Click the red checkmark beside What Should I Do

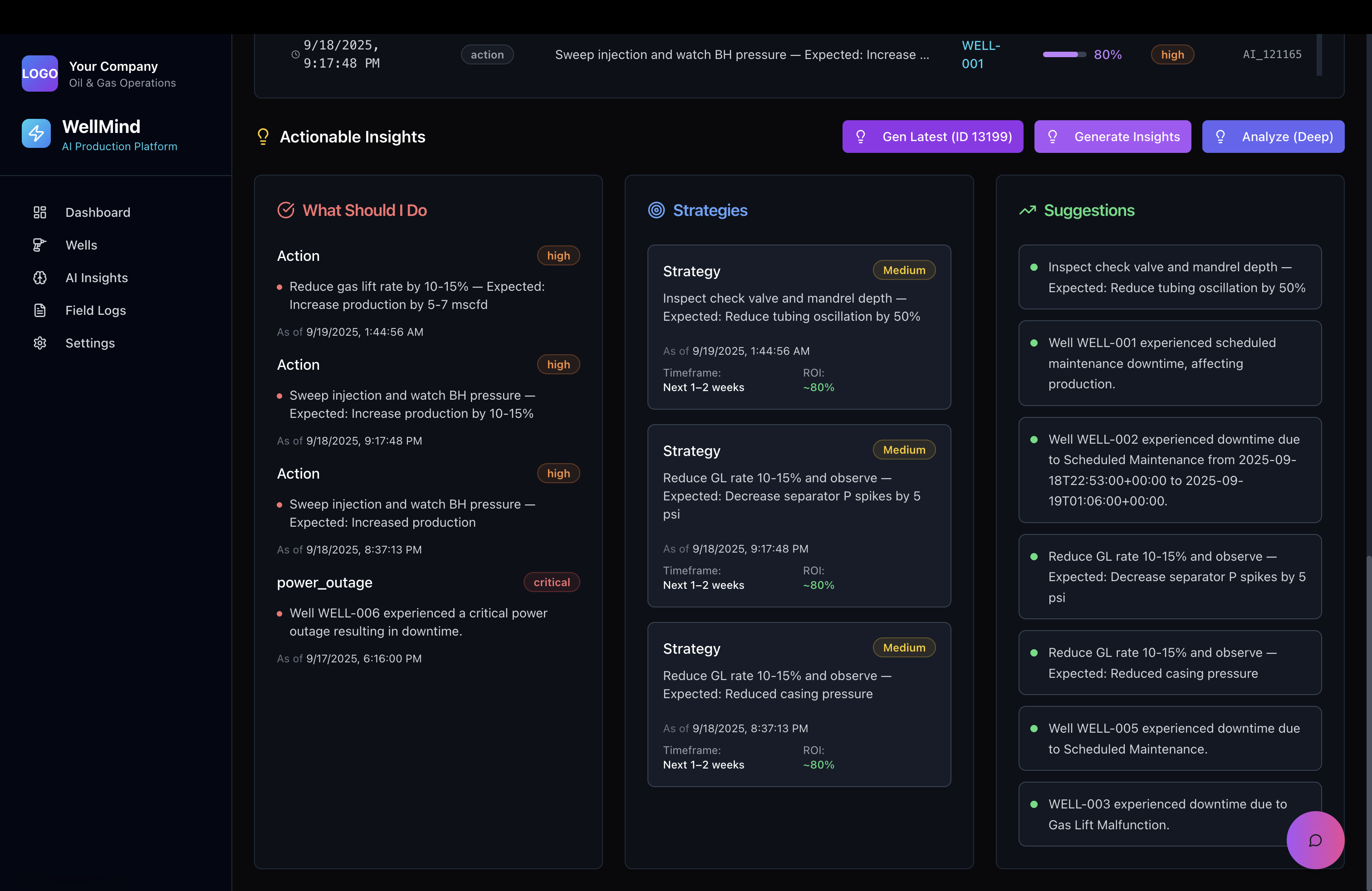coord(286,210)
